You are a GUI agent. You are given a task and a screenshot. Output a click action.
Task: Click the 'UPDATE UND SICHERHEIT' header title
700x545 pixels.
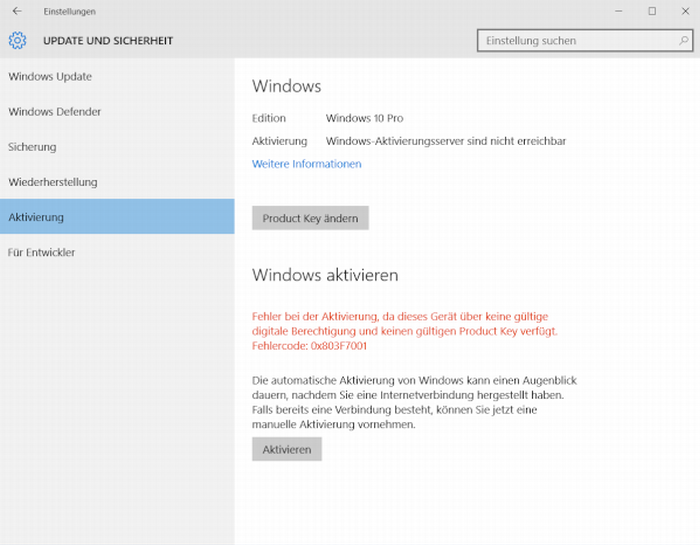[x=108, y=41]
